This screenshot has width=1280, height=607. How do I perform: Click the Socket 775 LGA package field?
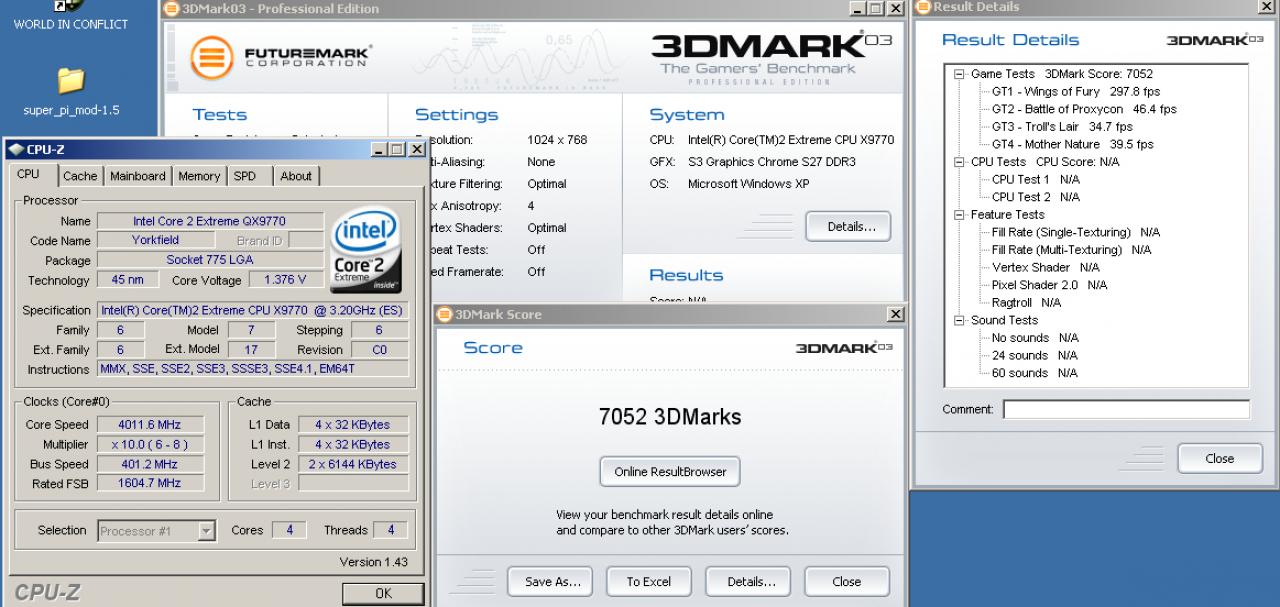pyautogui.click(x=210, y=260)
